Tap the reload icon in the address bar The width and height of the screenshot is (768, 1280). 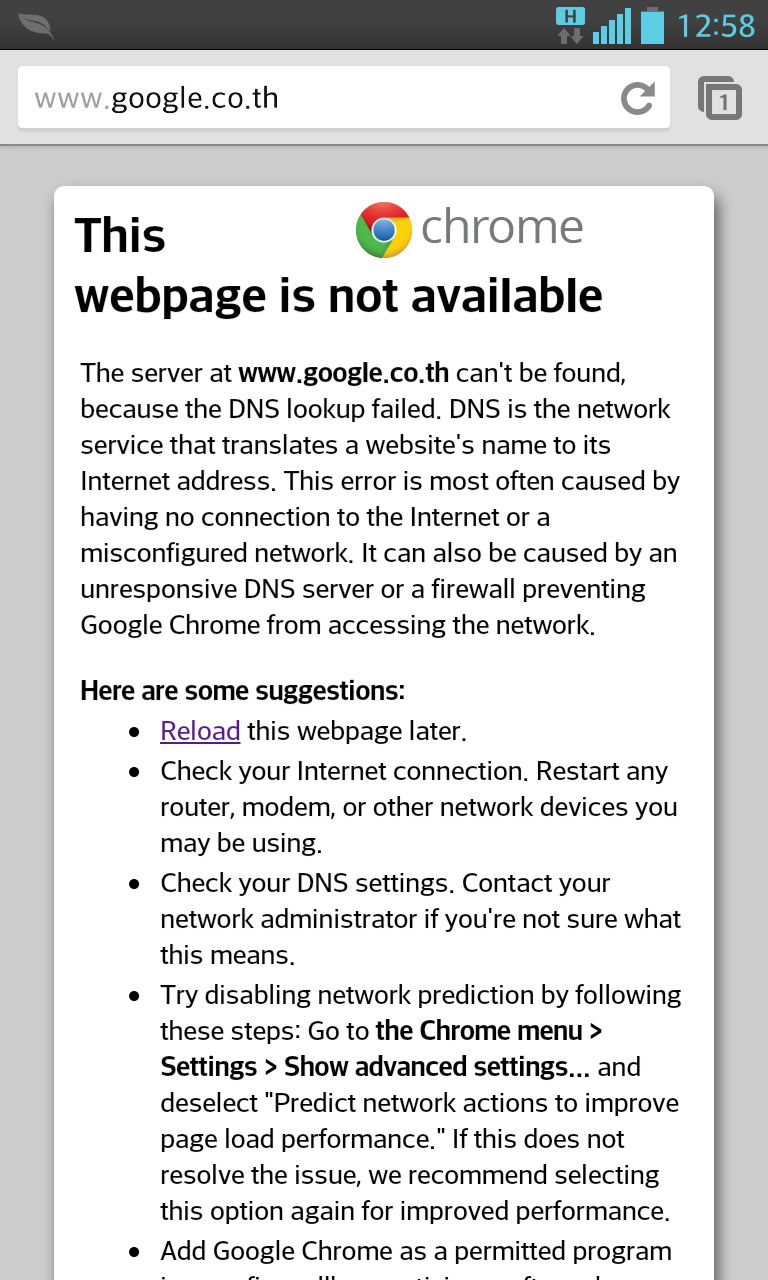[637, 98]
